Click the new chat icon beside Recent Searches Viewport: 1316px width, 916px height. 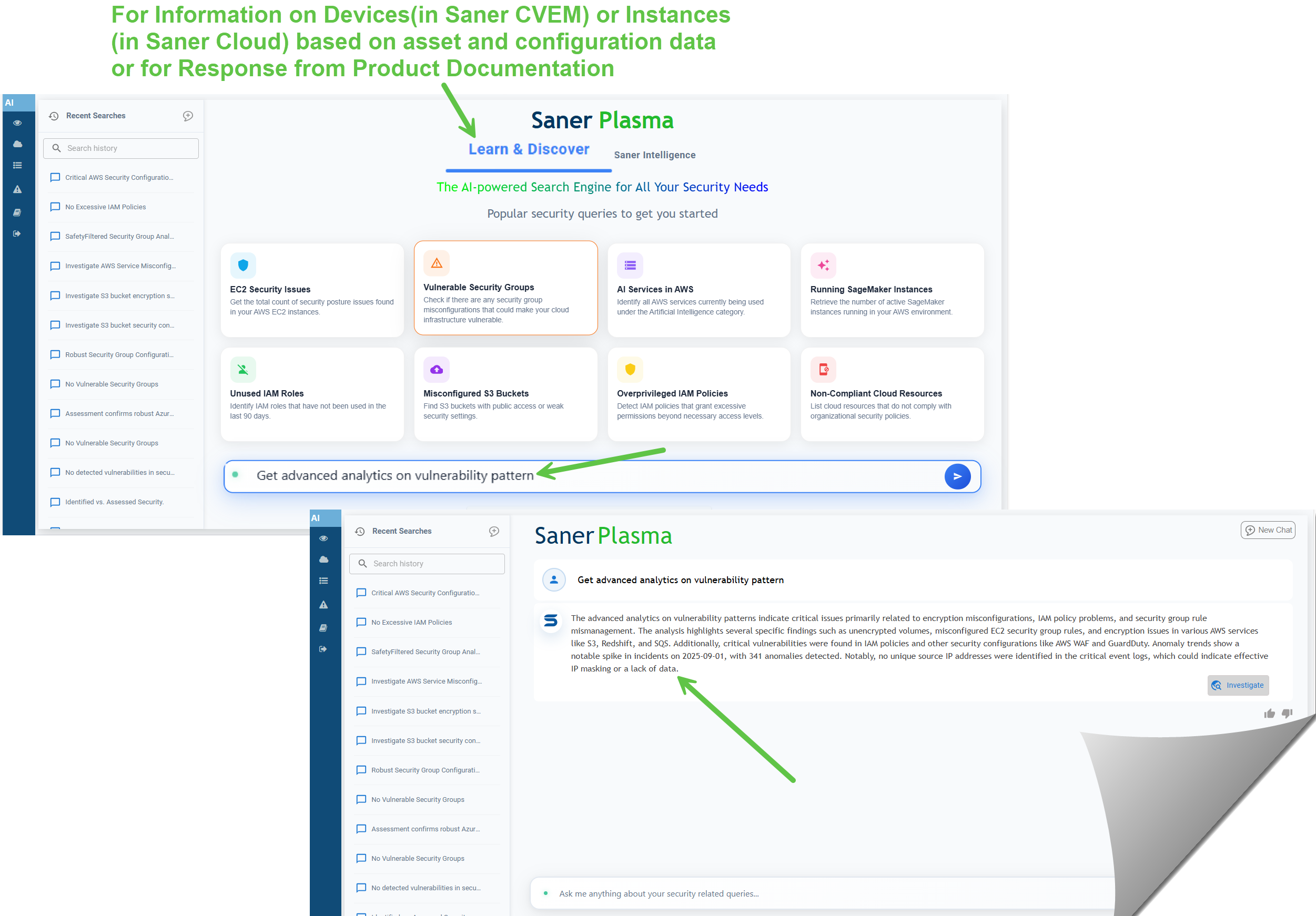[188, 116]
